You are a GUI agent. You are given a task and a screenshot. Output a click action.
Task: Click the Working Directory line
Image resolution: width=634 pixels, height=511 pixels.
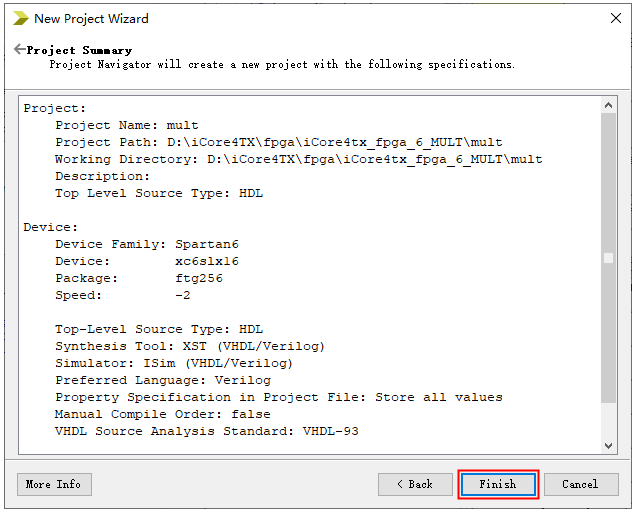tap(298, 159)
